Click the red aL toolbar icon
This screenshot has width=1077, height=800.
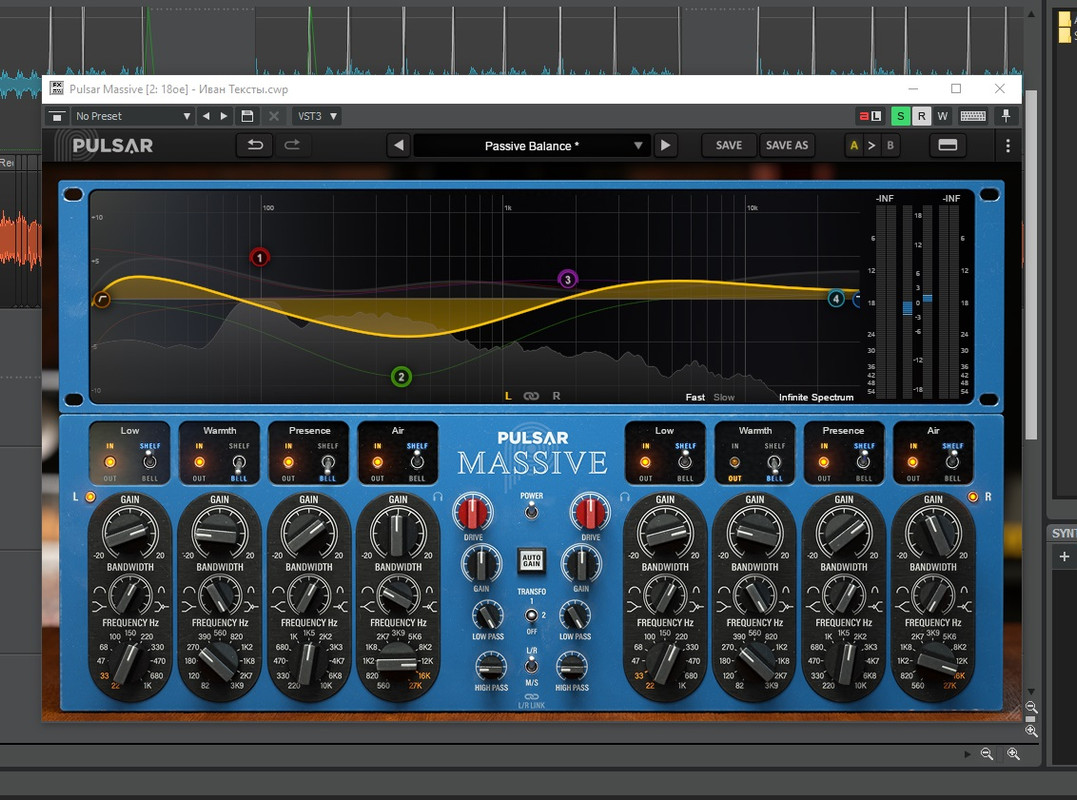click(x=870, y=116)
